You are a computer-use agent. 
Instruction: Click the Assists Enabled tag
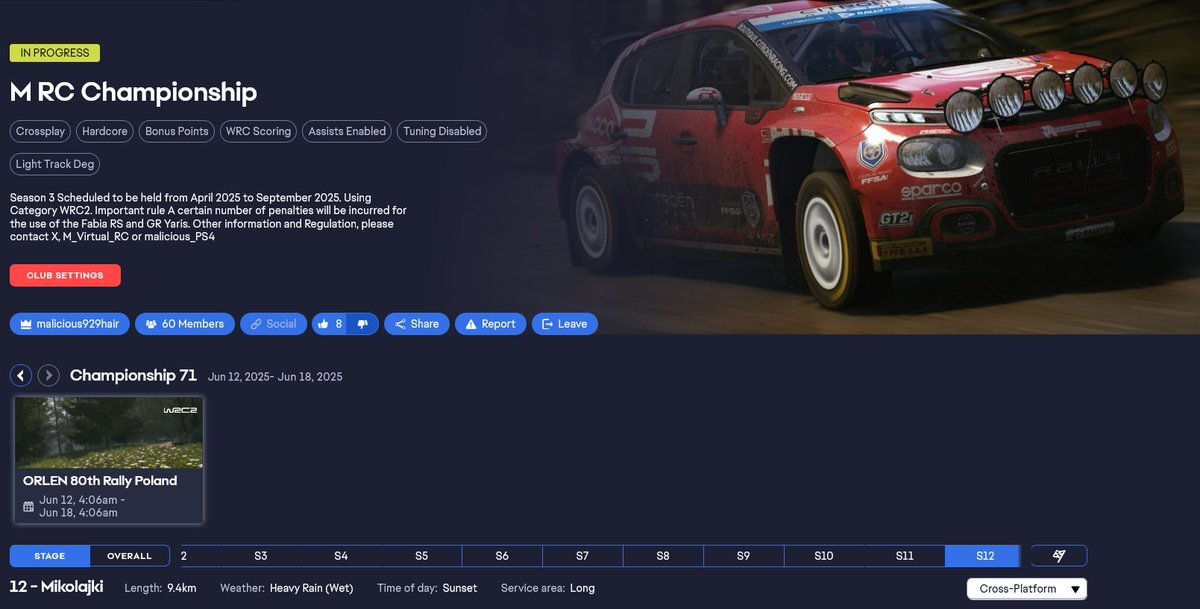[347, 131]
